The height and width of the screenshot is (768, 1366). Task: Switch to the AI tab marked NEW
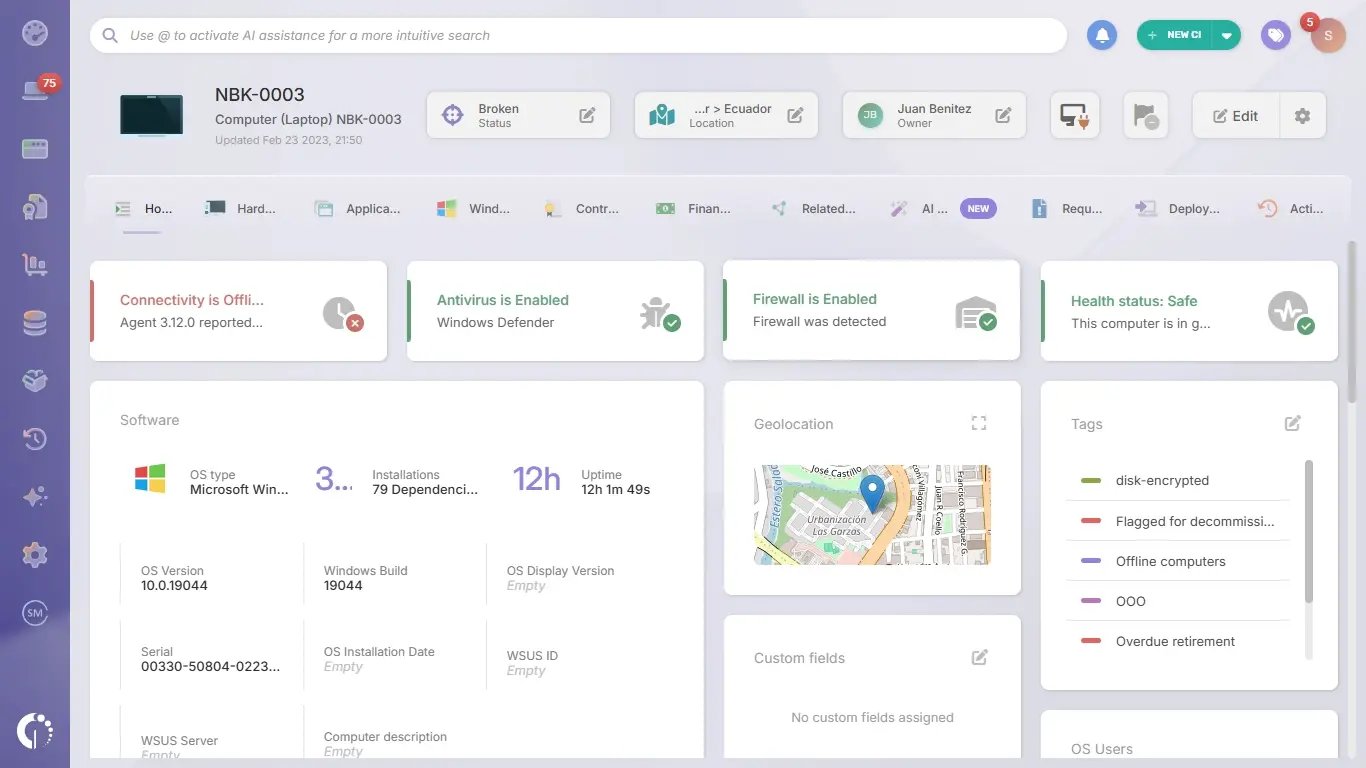pyautogui.click(x=943, y=209)
